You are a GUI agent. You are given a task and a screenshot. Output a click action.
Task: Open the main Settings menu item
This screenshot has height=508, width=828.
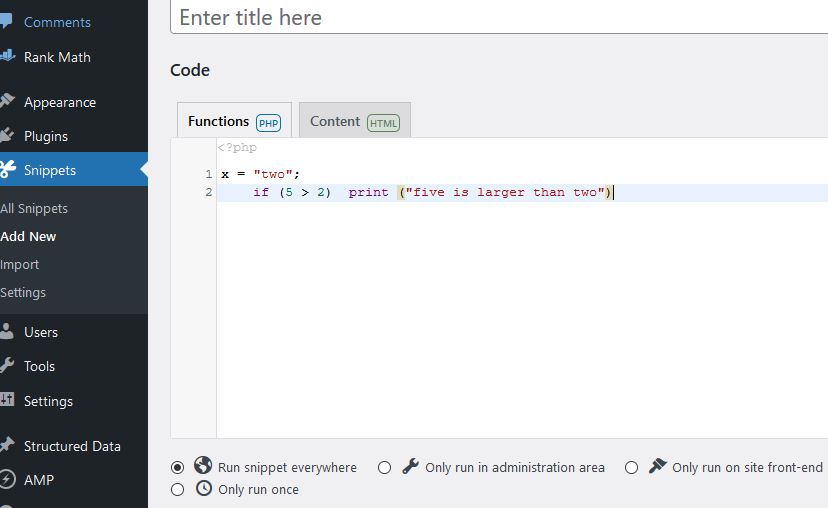click(x=48, y=401)
